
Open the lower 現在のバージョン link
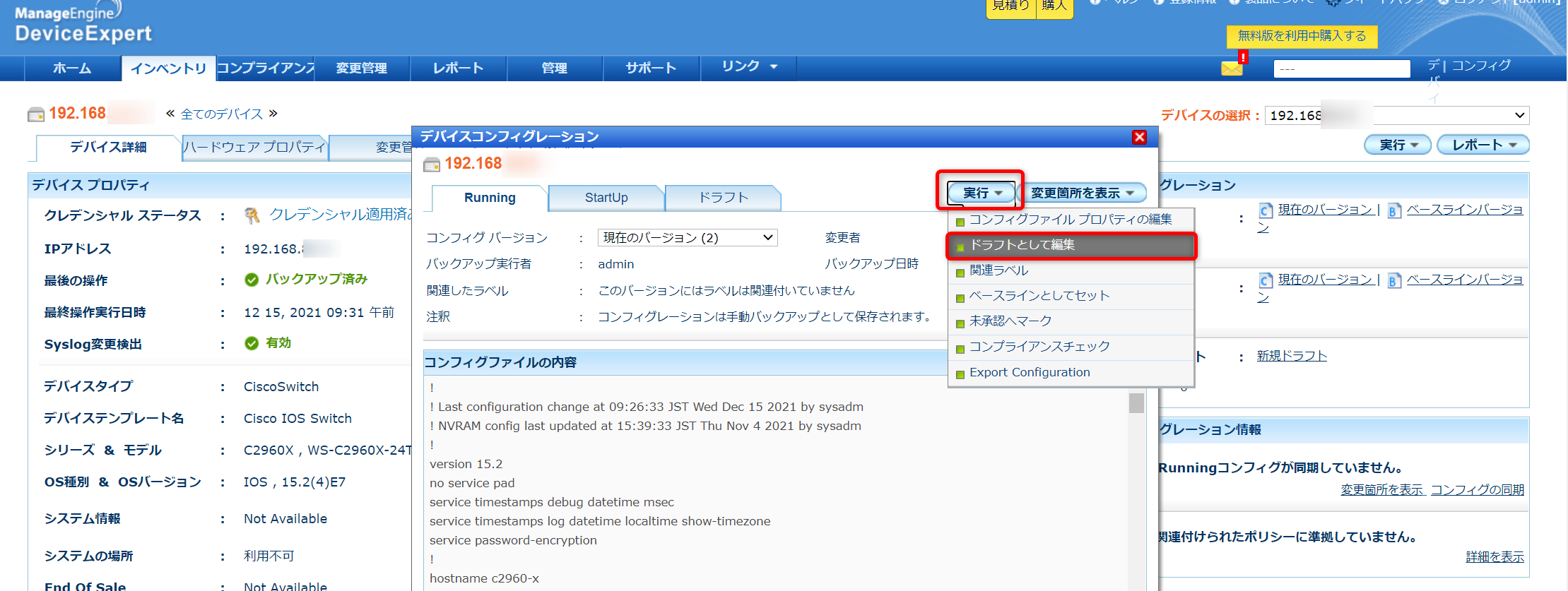tap(1325, 280)
